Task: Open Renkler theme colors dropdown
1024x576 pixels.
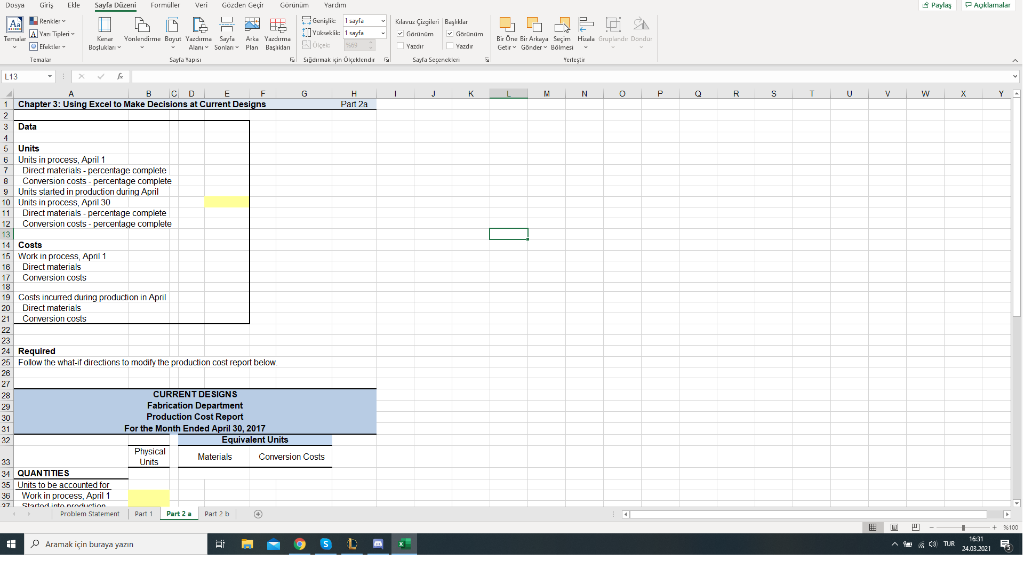Action: (x=48, y=21)
